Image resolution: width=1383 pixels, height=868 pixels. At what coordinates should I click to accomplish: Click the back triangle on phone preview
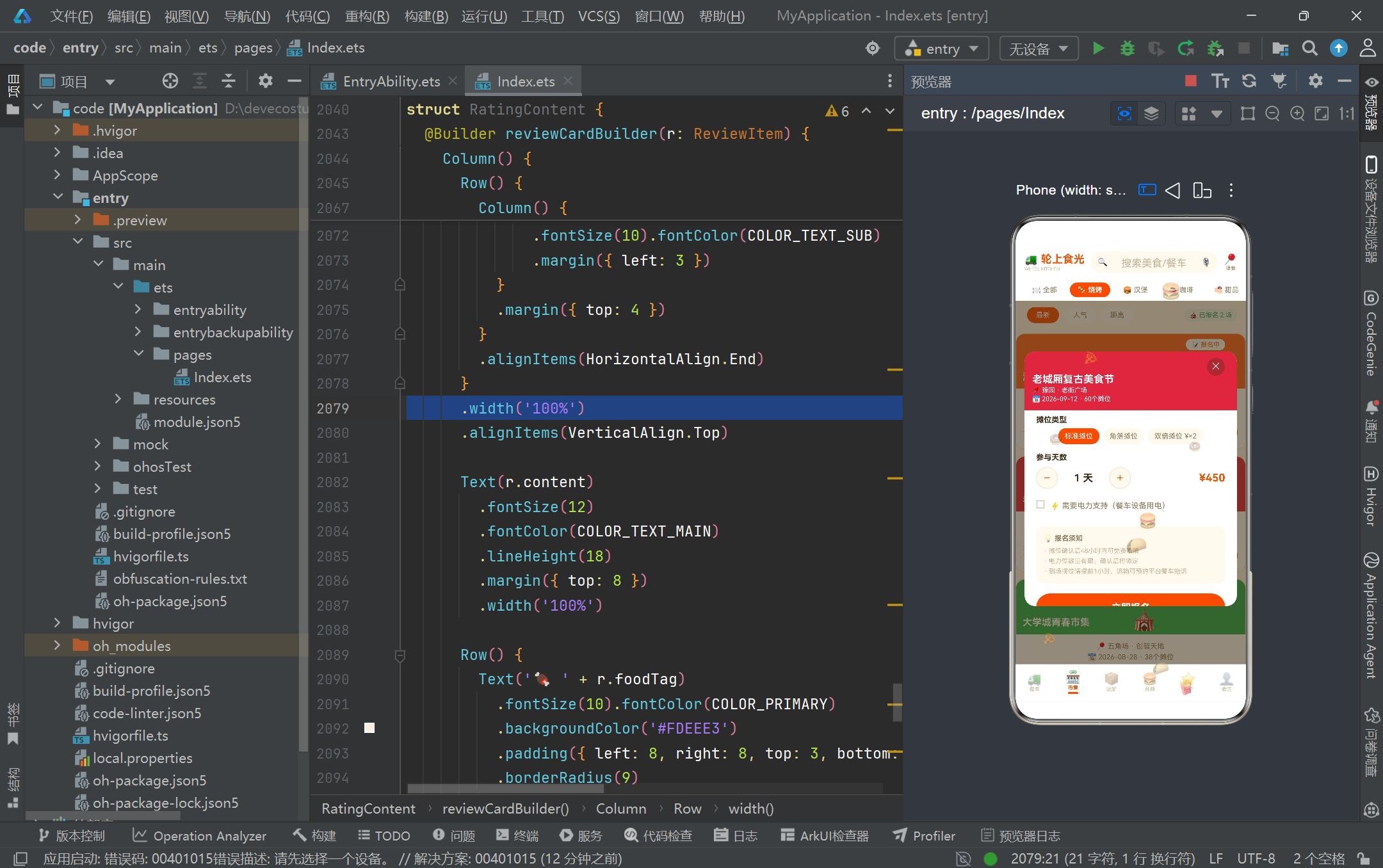tap(1172, 190)
